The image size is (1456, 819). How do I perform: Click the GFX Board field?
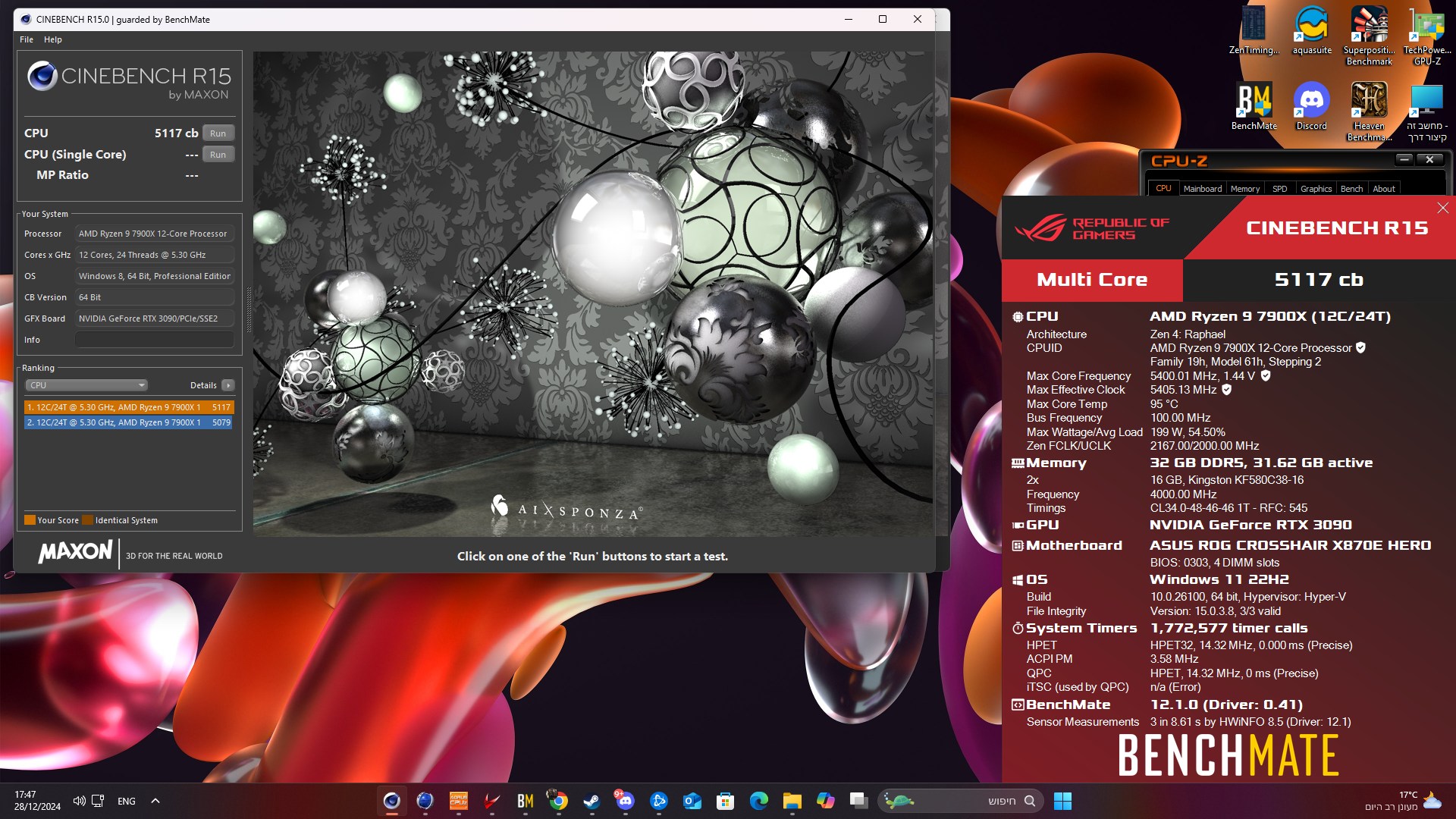coord(154,318)
